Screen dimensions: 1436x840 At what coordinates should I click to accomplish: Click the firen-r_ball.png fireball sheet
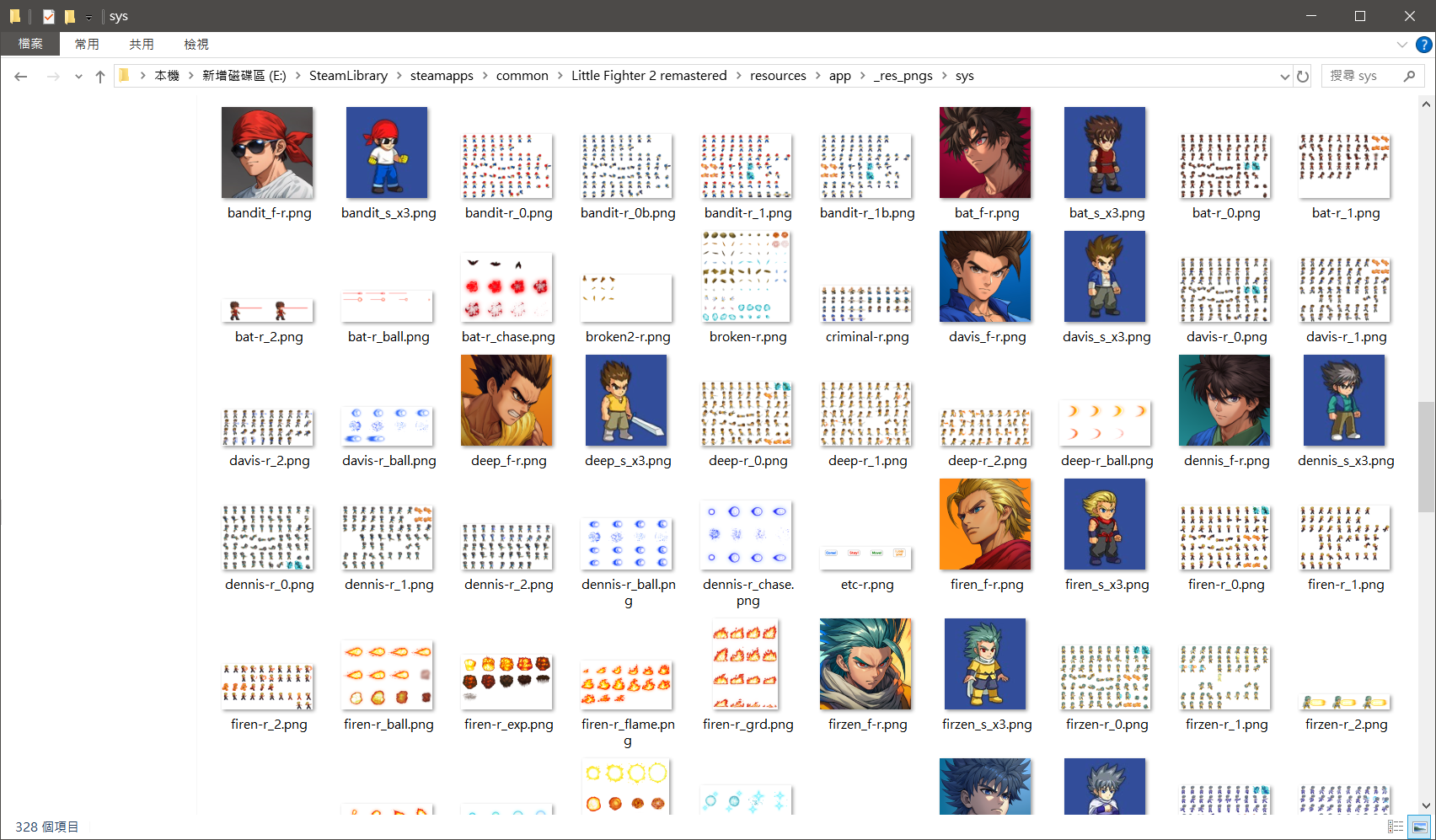click(x=387, y=675)
